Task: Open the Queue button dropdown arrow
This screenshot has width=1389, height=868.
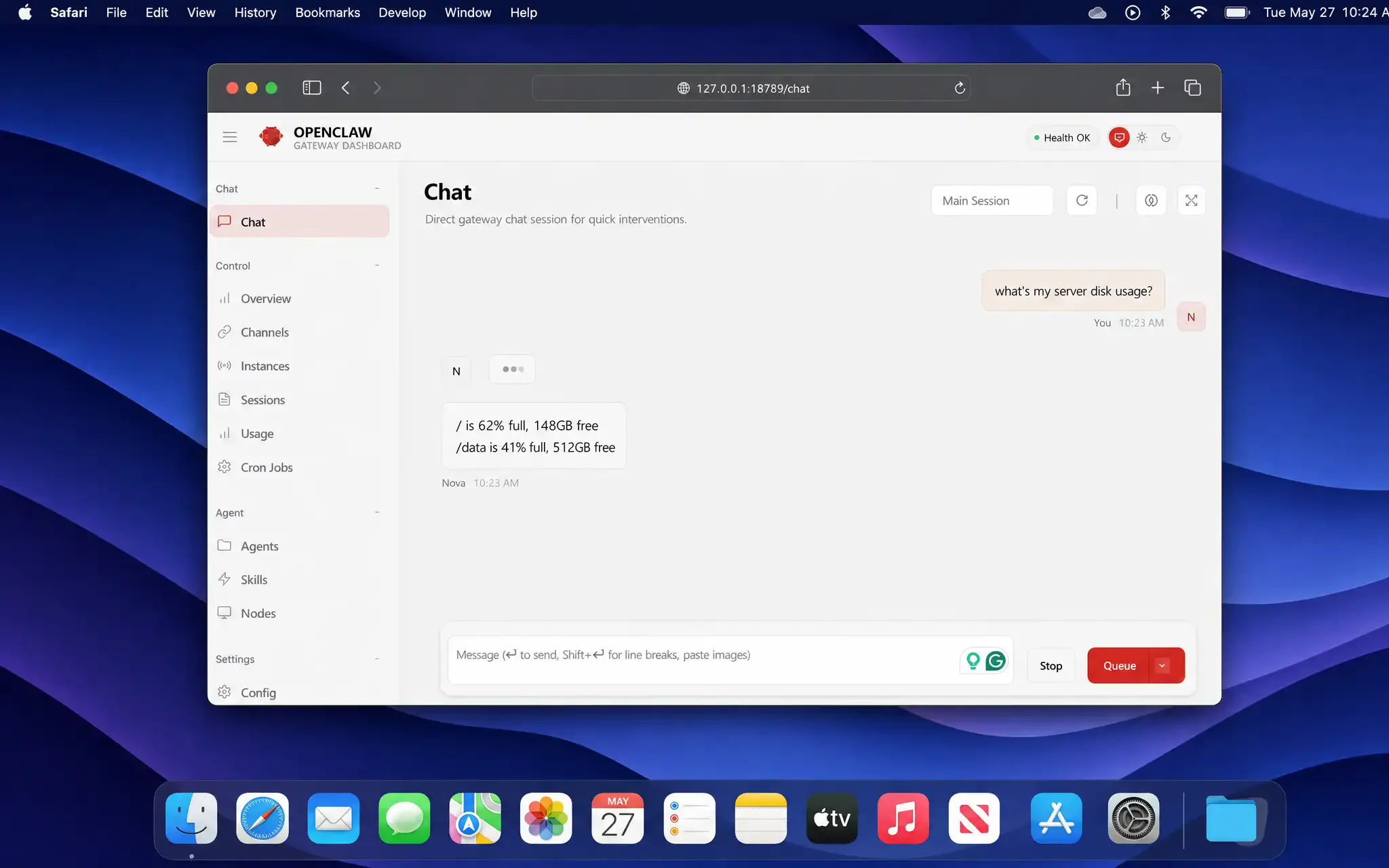Action: pos(1162,666)
